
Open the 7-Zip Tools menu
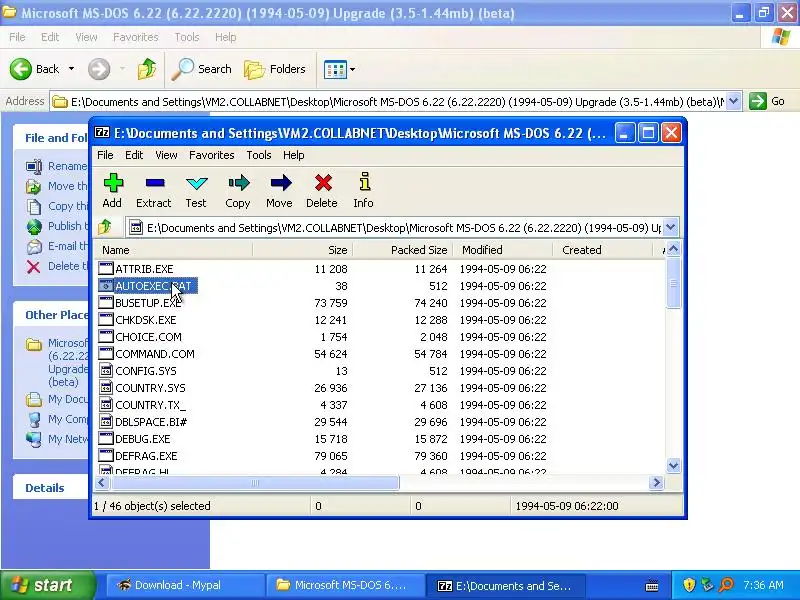pyautogui.click(x=259, y=155)
